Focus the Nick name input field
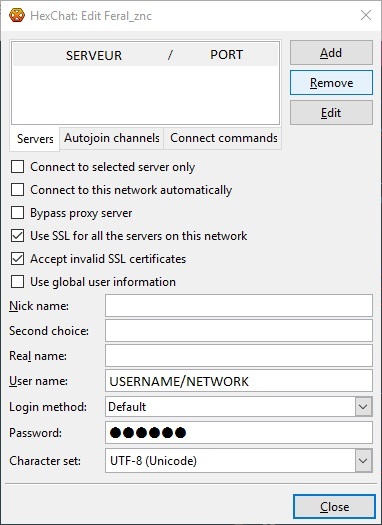Viewport: 382px width, 525px height. pos(239,305)
